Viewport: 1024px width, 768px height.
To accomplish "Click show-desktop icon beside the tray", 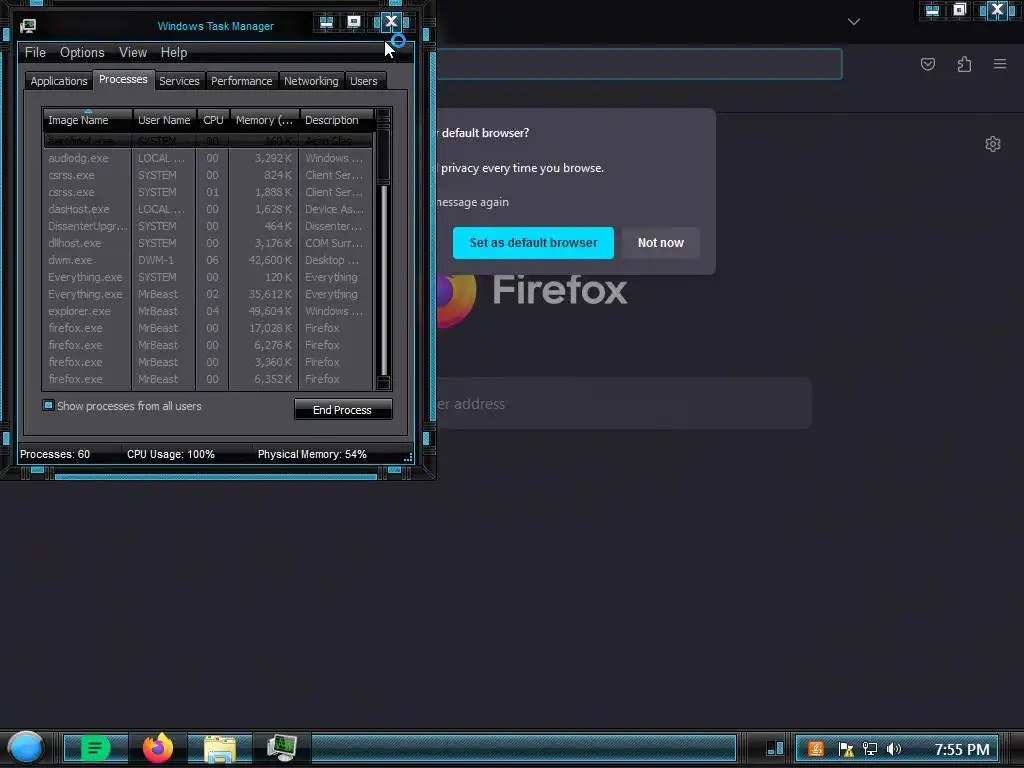I will click(775, 748).
